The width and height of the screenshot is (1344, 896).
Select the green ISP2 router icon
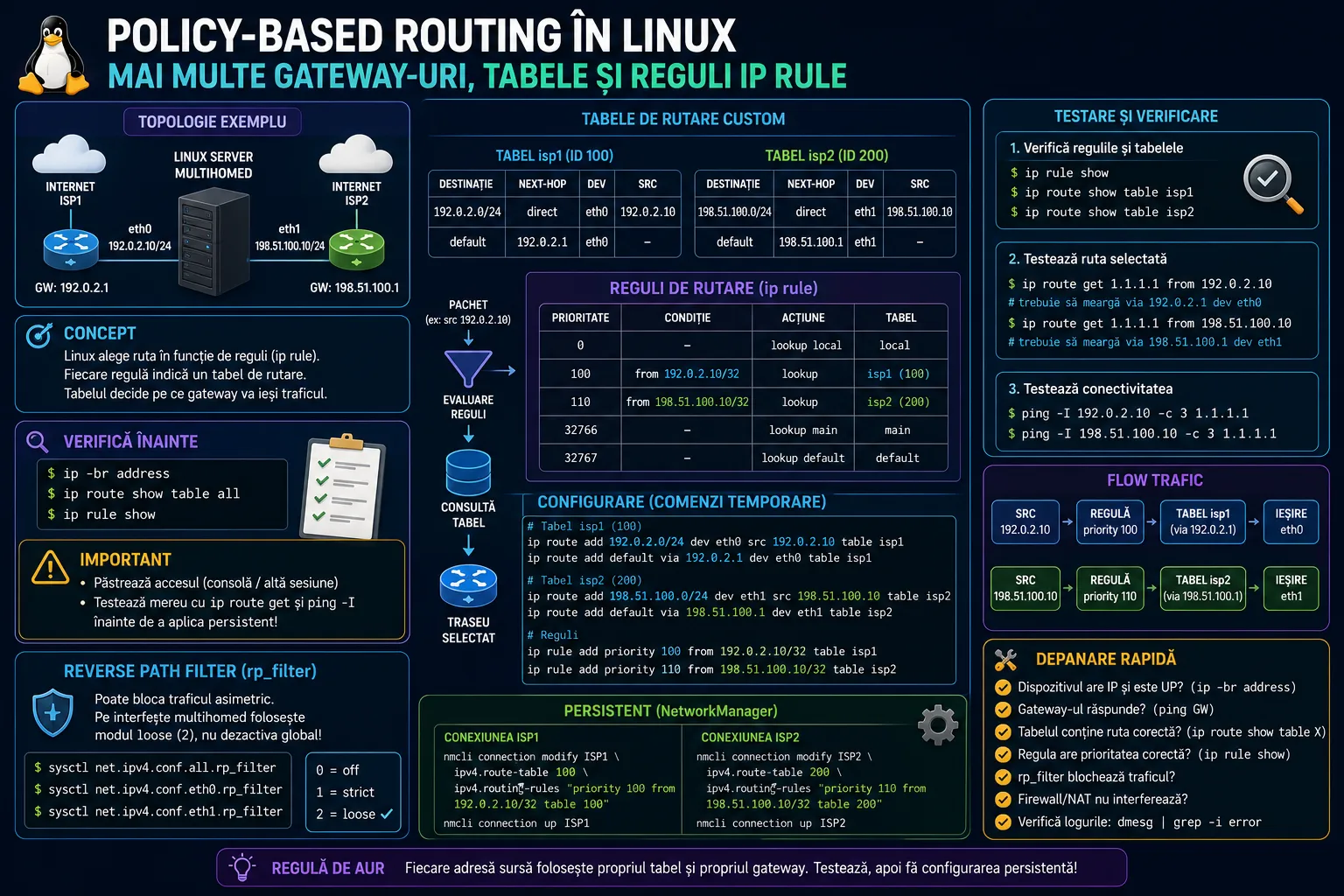coord(357,248)
